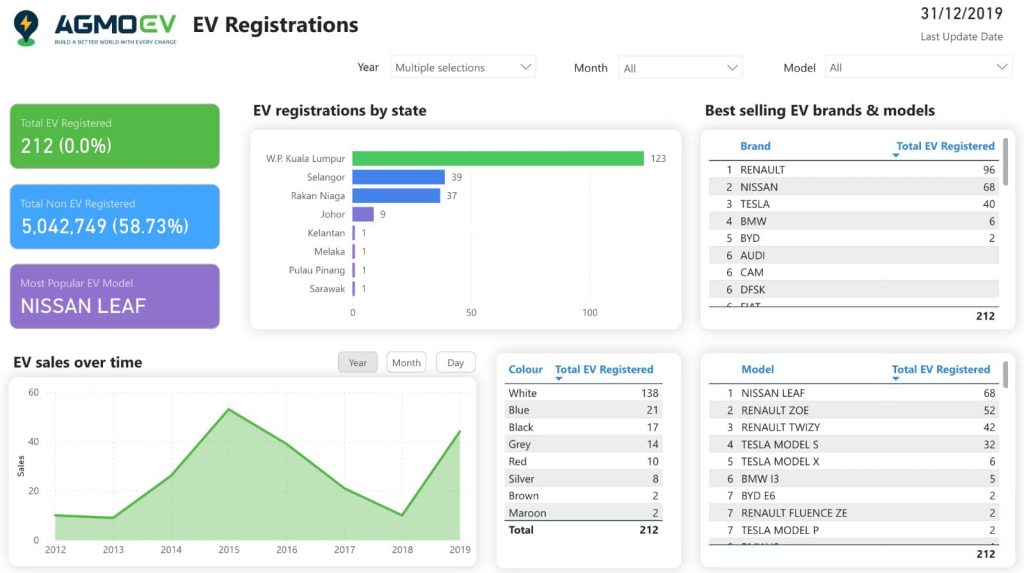
Task: Switch the sales chart to Month view
Action: tap(406, 362)
